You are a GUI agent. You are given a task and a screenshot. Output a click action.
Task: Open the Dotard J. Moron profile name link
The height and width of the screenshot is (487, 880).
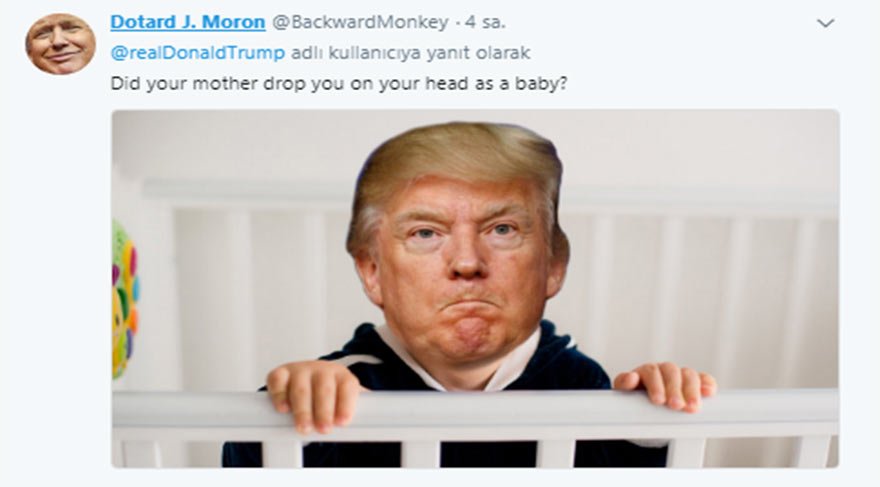tap(187, 22)
